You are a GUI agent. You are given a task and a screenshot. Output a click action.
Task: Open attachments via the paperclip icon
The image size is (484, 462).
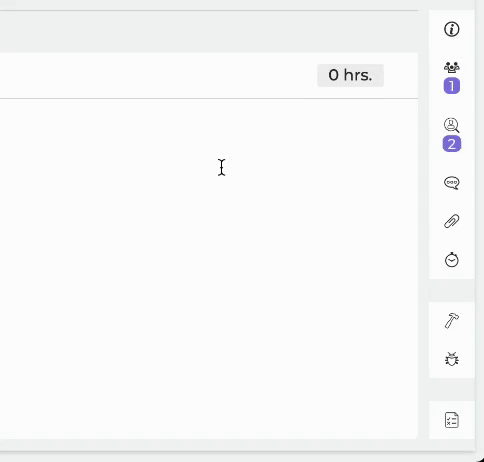[452, 221]
